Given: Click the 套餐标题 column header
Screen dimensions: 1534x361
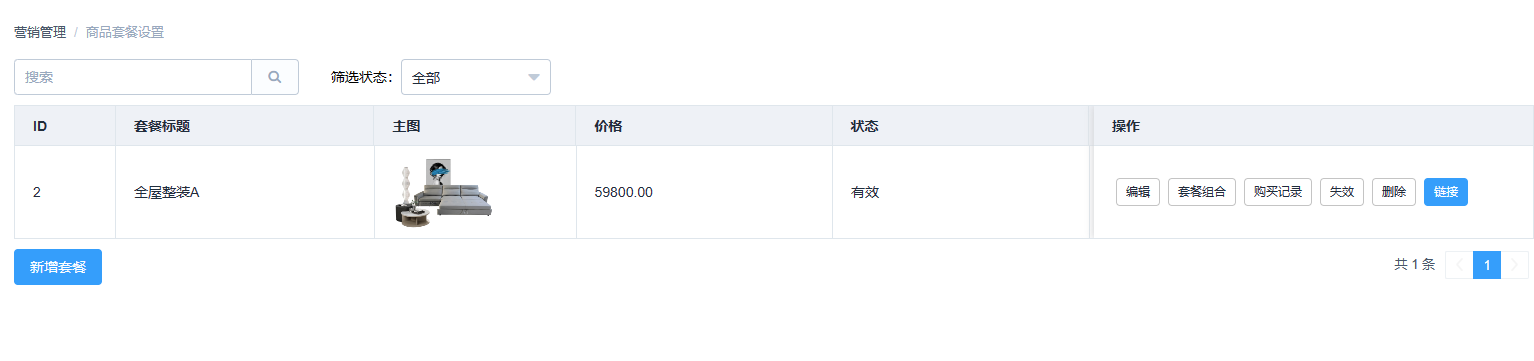Looking at the screenshot, I should pos(162,126).
